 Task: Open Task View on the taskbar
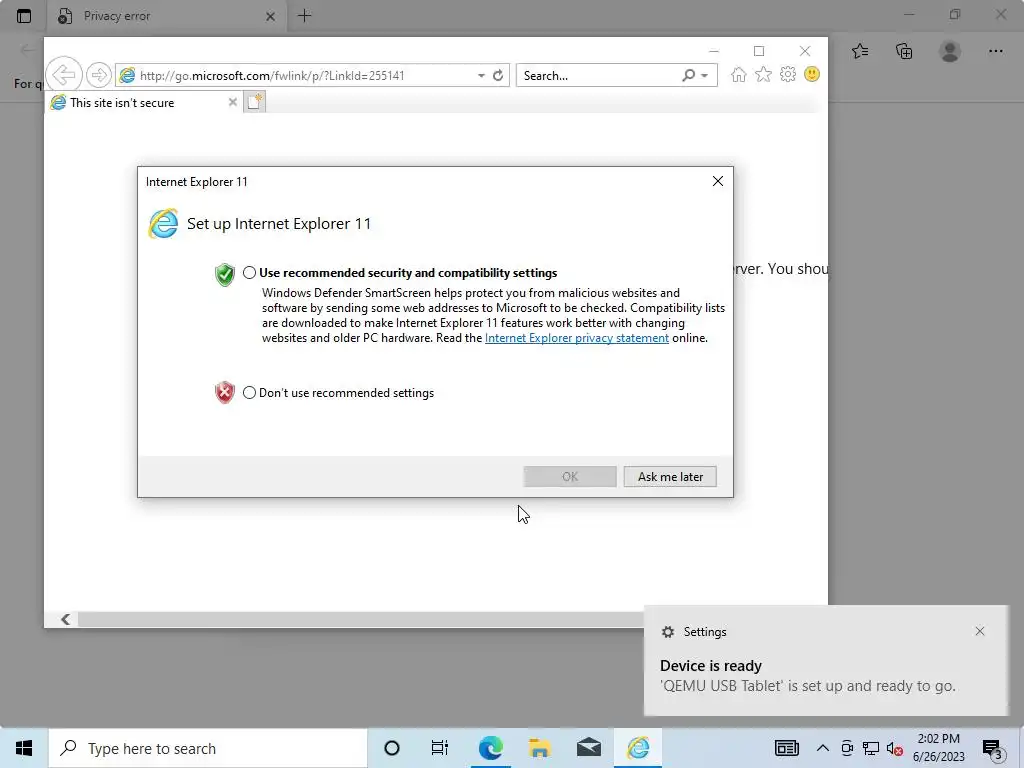tap(440, 748)
